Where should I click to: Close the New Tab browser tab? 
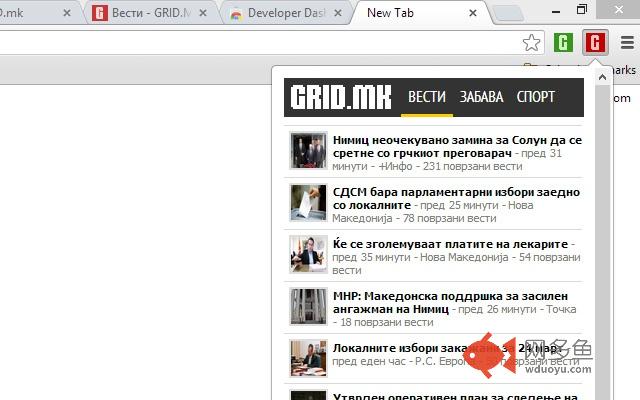[473, 13]
